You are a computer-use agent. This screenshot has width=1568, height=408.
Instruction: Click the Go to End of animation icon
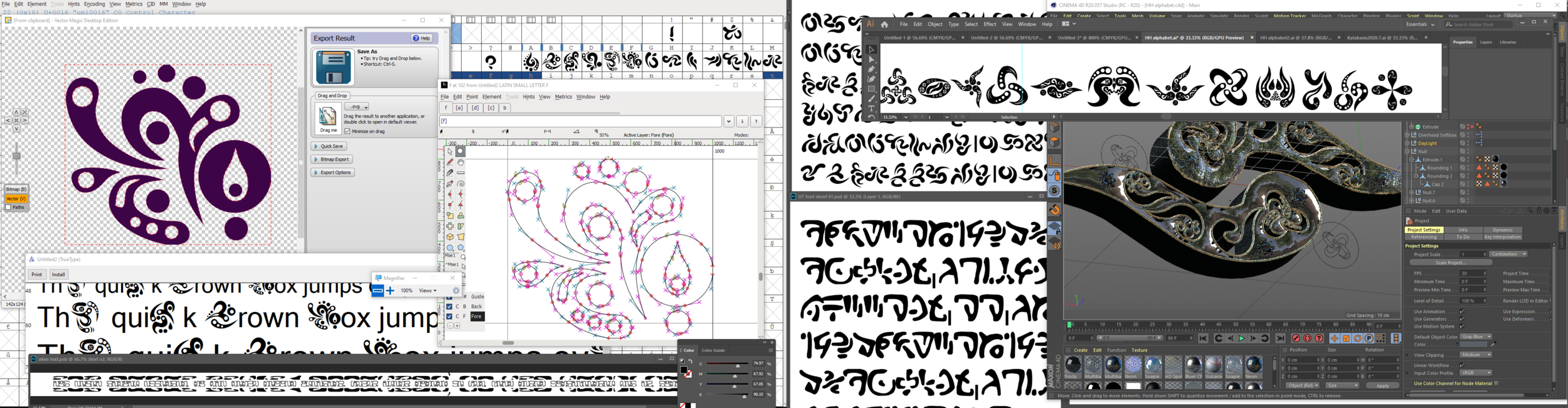pos(1281,338)
